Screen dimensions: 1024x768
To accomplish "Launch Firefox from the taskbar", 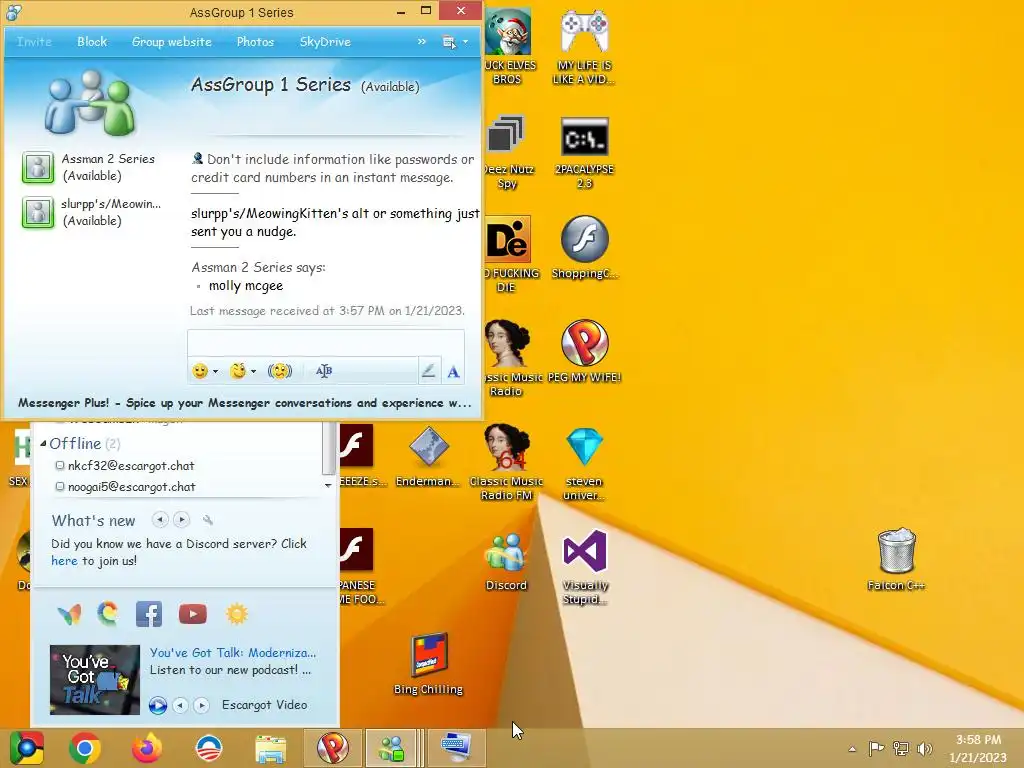I will point(147,748).
